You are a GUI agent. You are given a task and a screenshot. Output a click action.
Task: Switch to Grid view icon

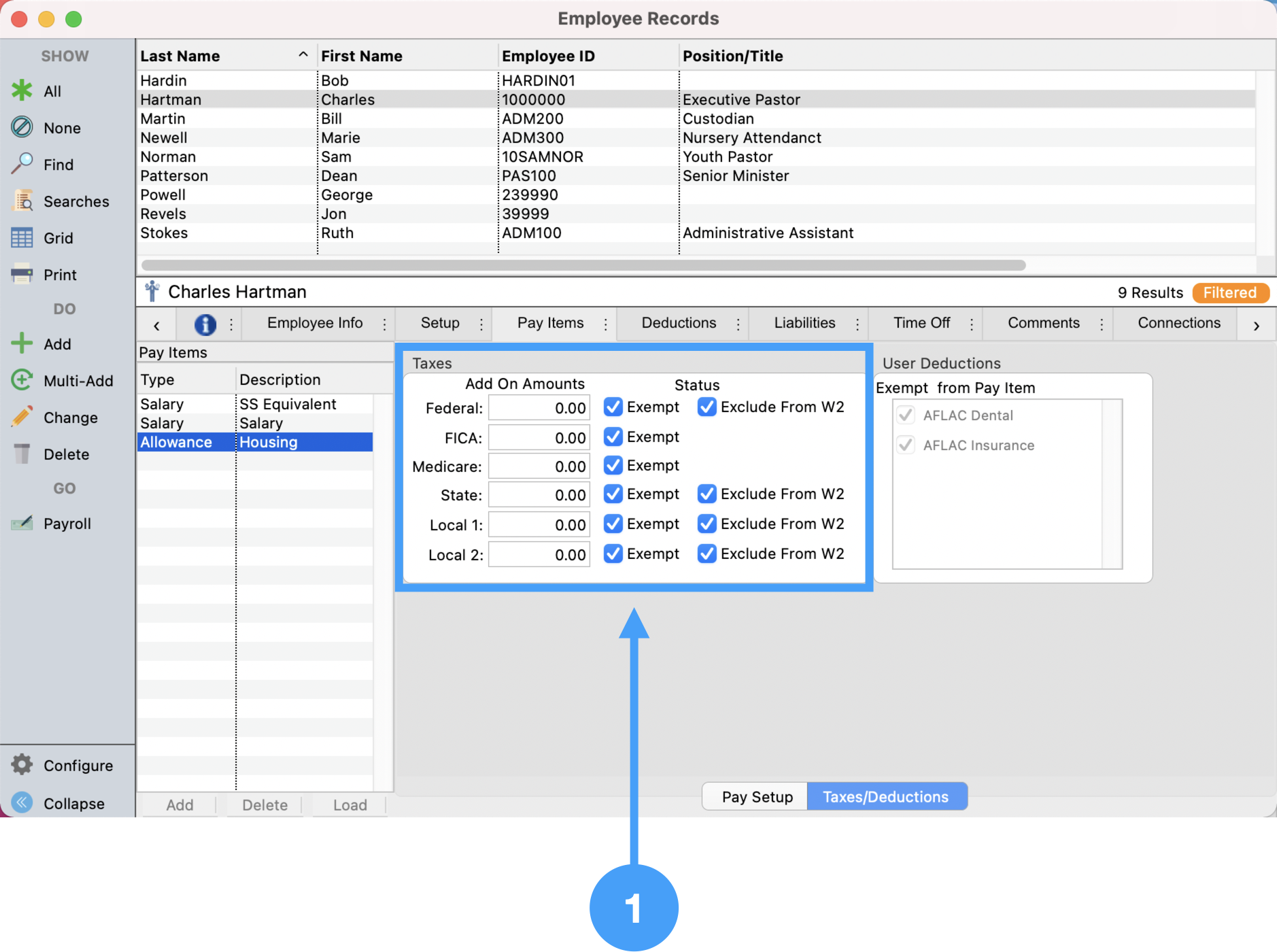[22, 238]
